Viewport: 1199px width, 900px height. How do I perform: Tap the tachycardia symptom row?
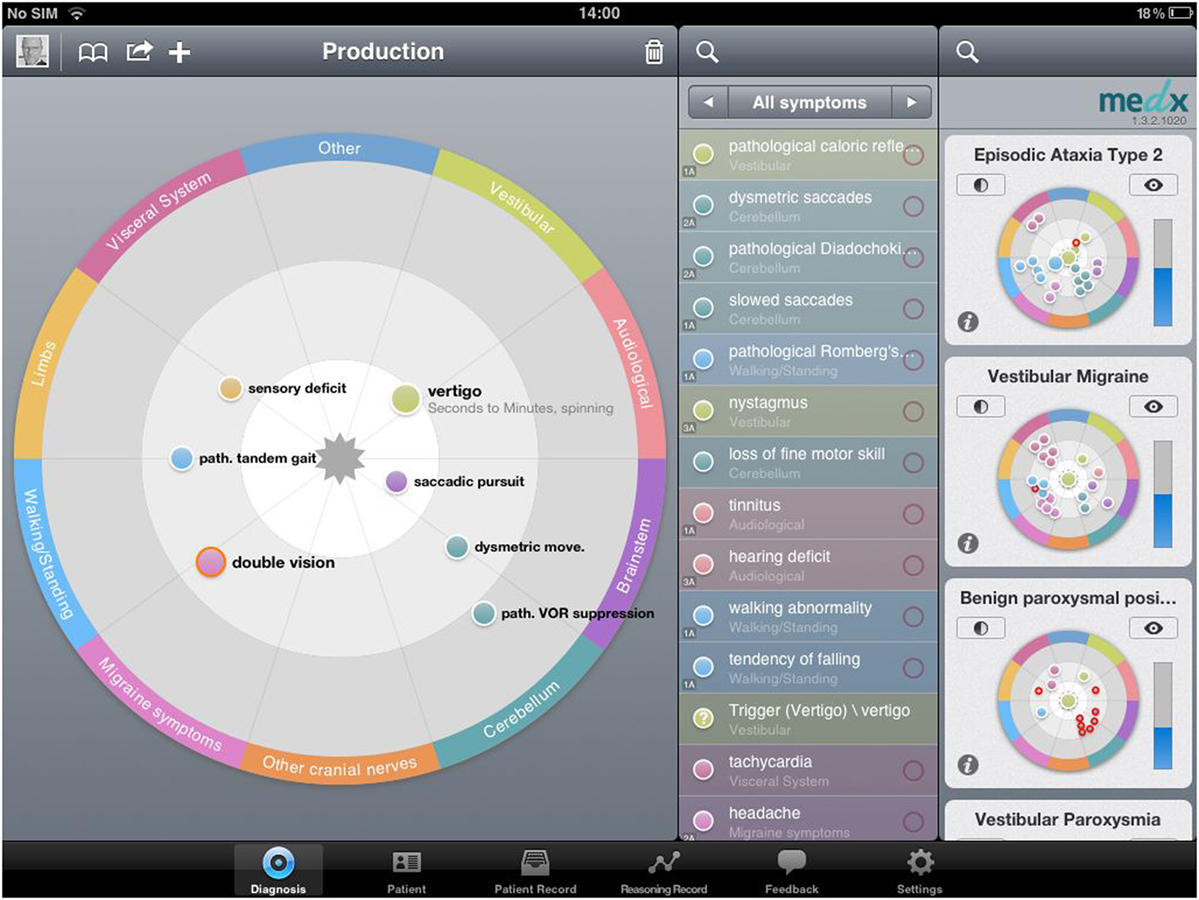[808, 770]
